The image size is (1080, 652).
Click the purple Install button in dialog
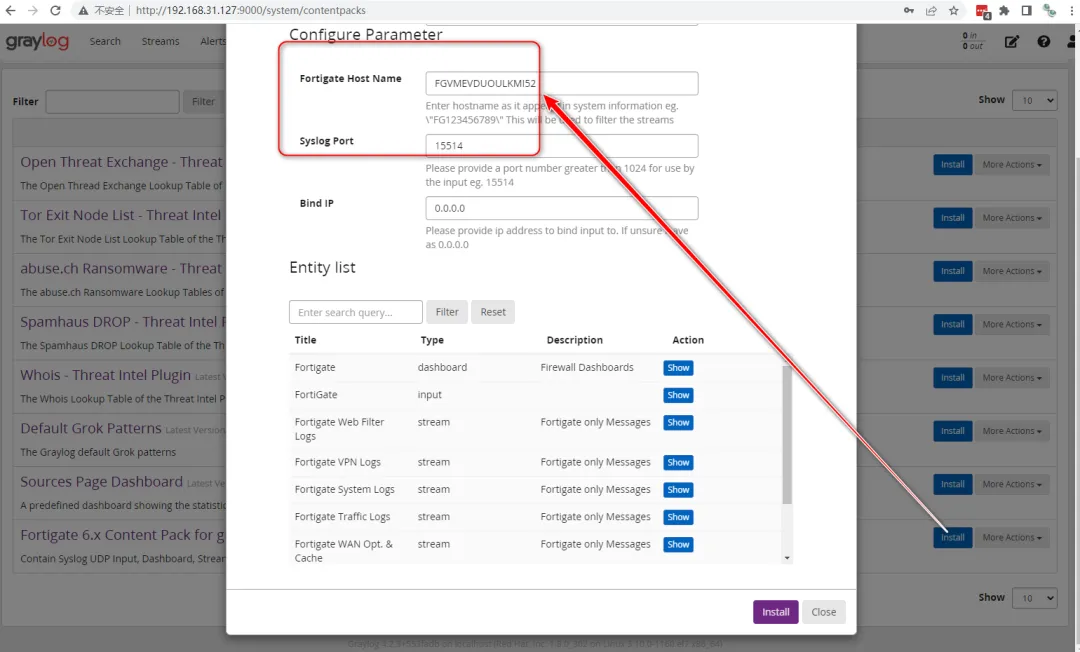point(776,612)
